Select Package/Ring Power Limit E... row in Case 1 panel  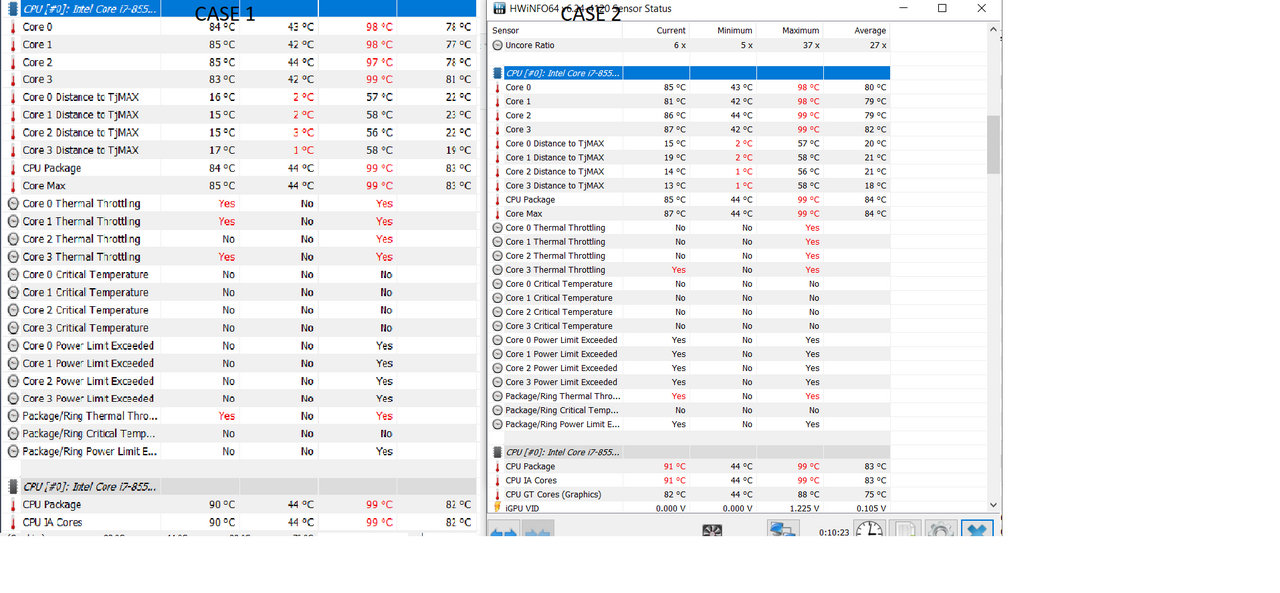point(238,451)
